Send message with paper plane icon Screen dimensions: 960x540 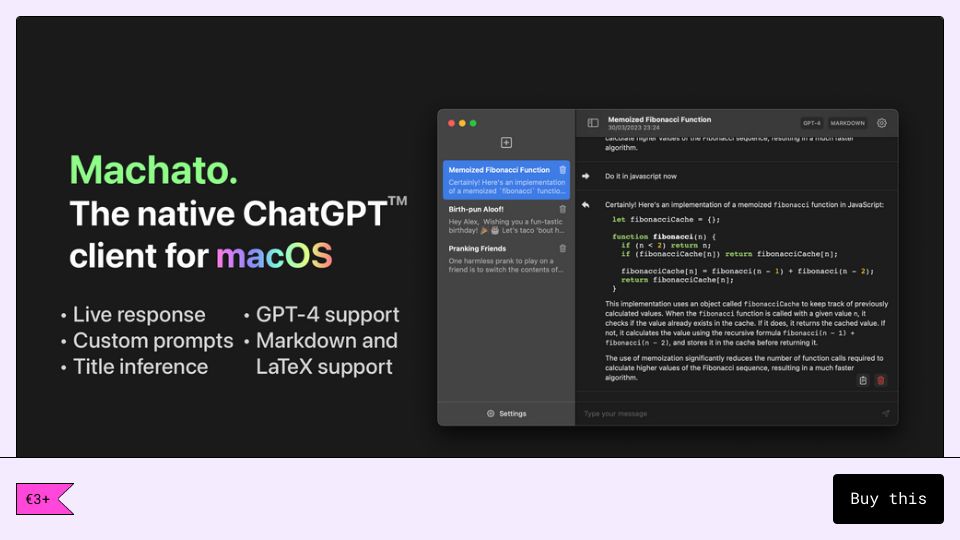885,413
